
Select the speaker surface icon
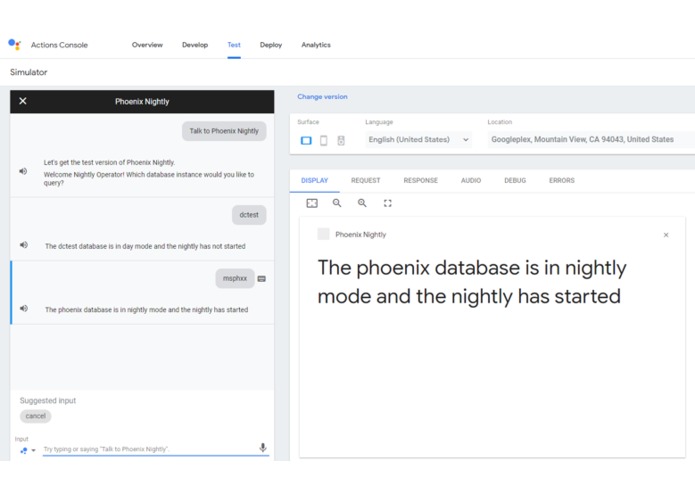(341, 140)
